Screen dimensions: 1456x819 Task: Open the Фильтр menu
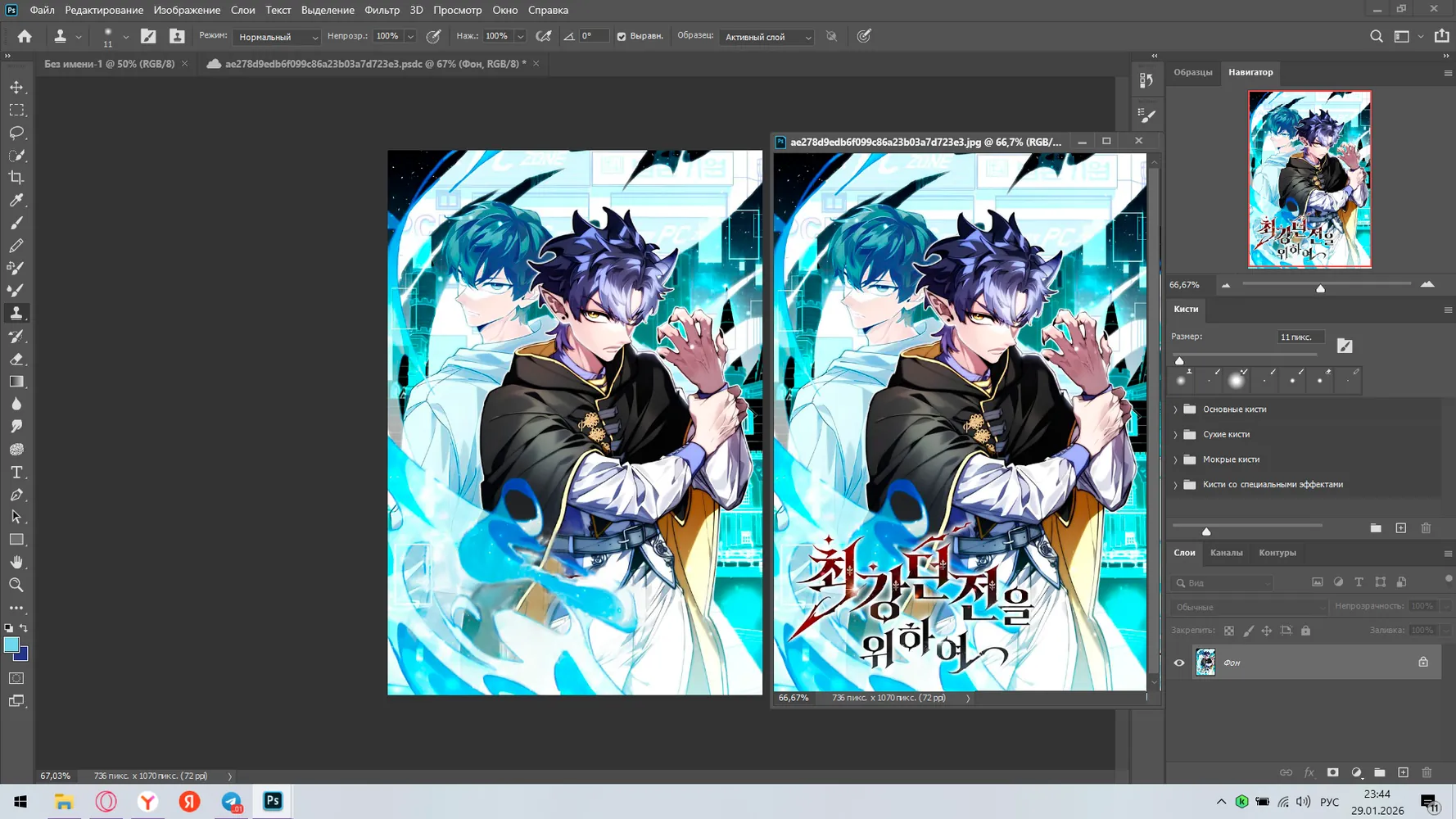tap(382, 10)
